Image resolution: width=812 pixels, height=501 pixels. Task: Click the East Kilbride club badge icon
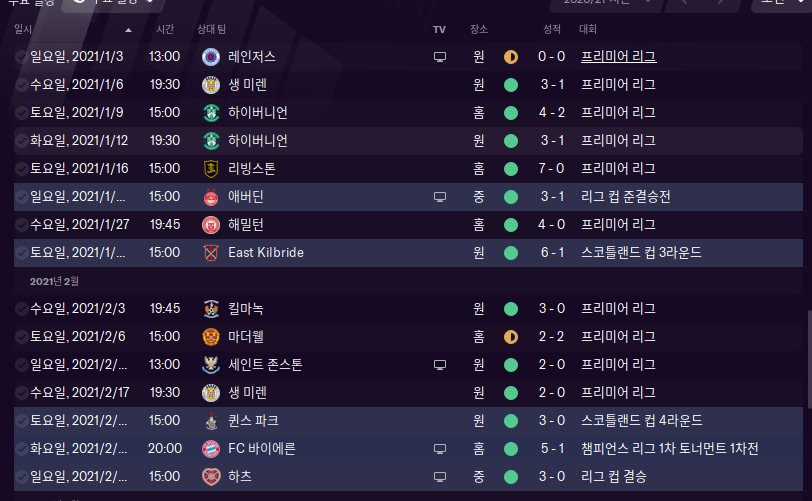click(x=211, y=253)
